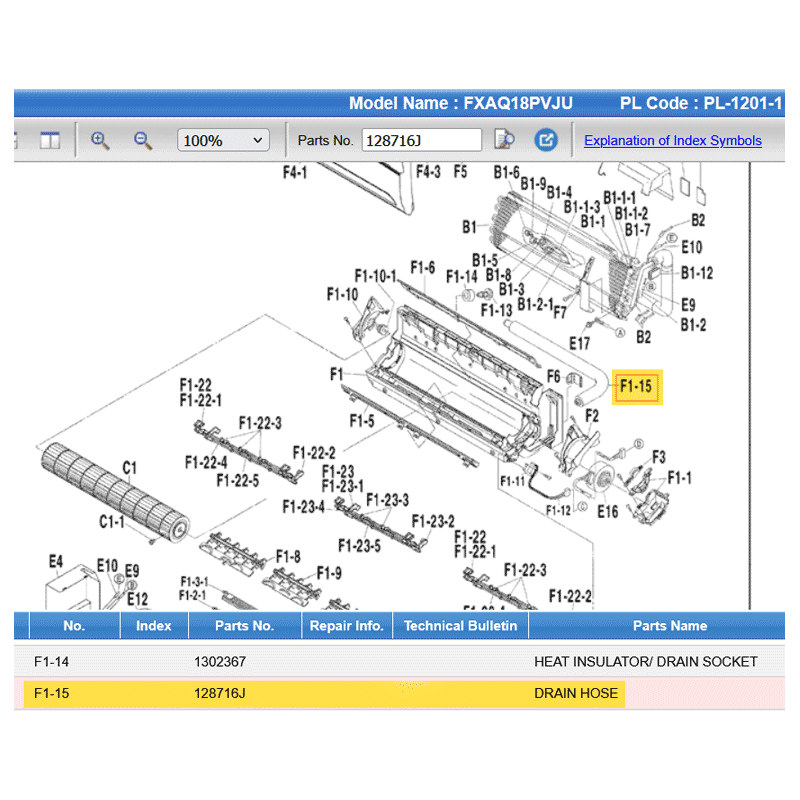Click the parts number search icon

pyautogui.click(x=504, y=140)
